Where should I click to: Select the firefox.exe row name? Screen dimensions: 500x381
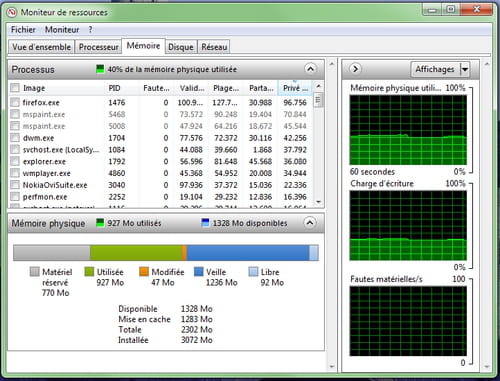click(41, 102)
